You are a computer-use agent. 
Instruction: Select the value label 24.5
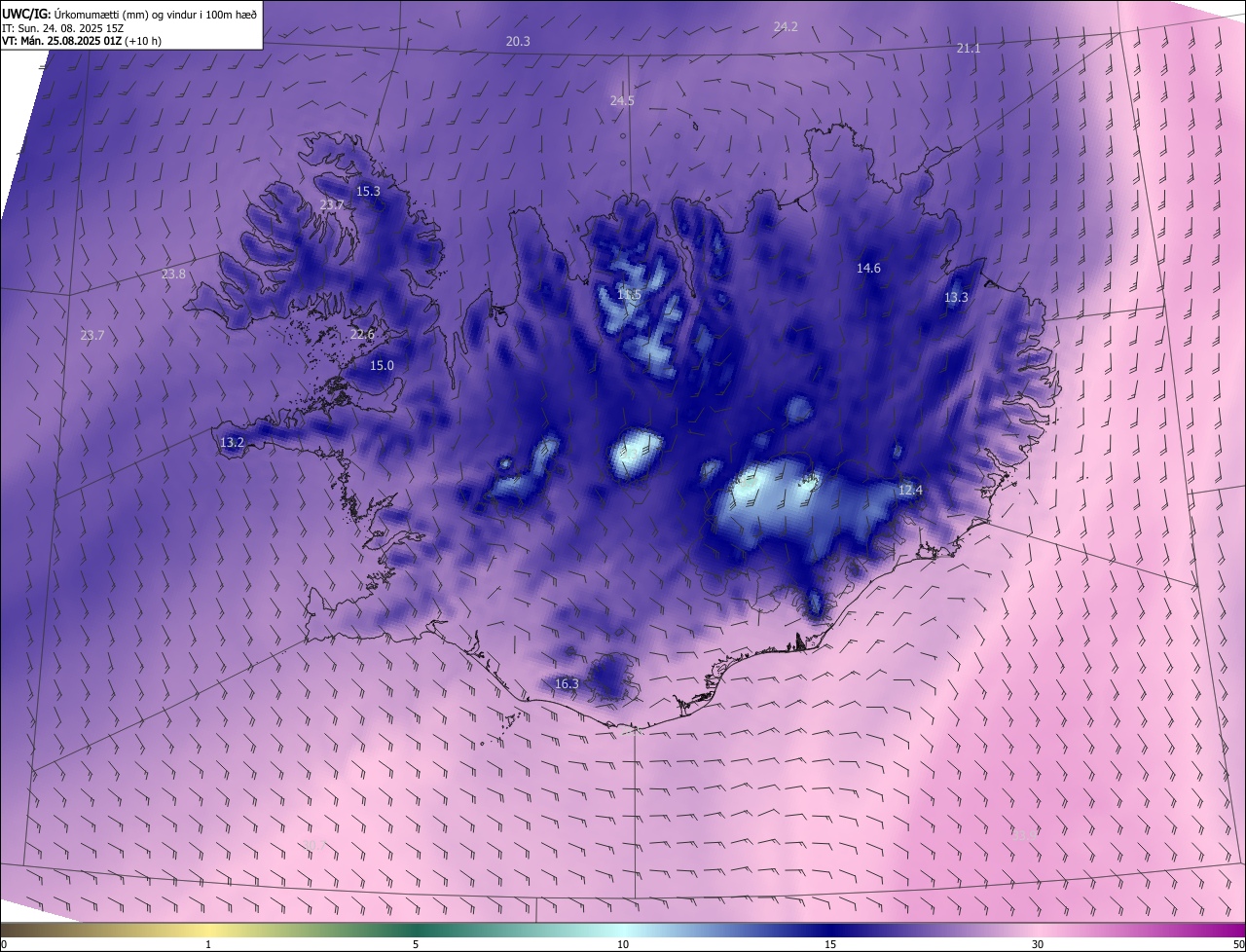622,100
